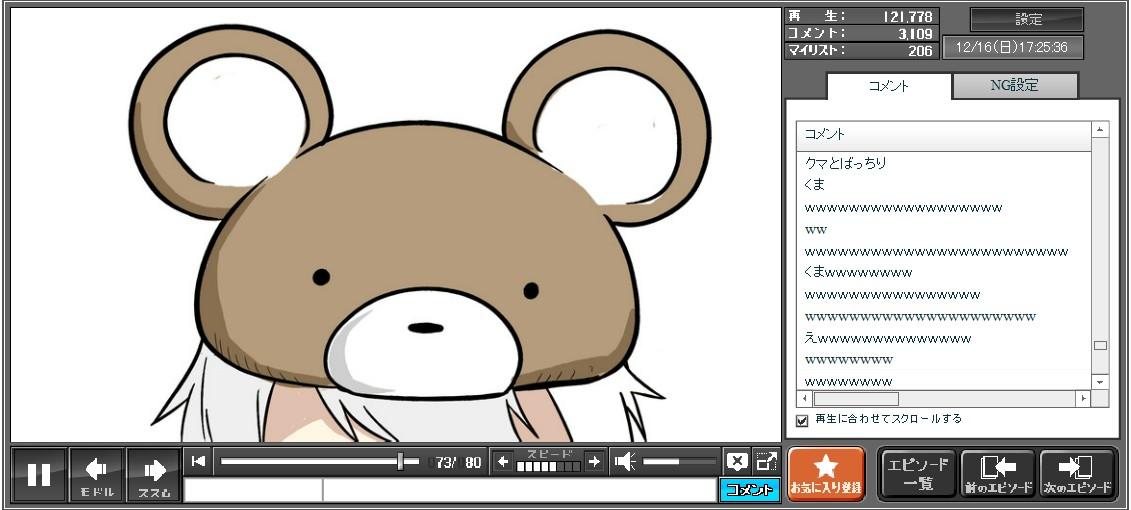Decrease playback speed with left arrow
The width and height of the screenshot is (1131, 510).
pos(503,461)
